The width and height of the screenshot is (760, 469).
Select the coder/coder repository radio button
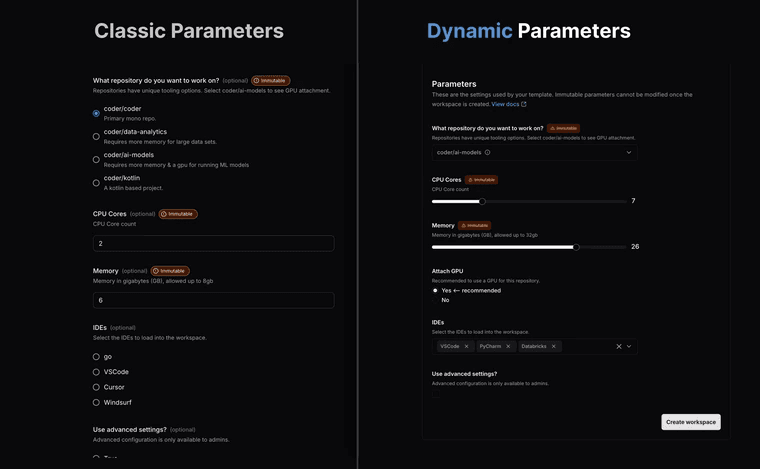click(x=96, y=113)
